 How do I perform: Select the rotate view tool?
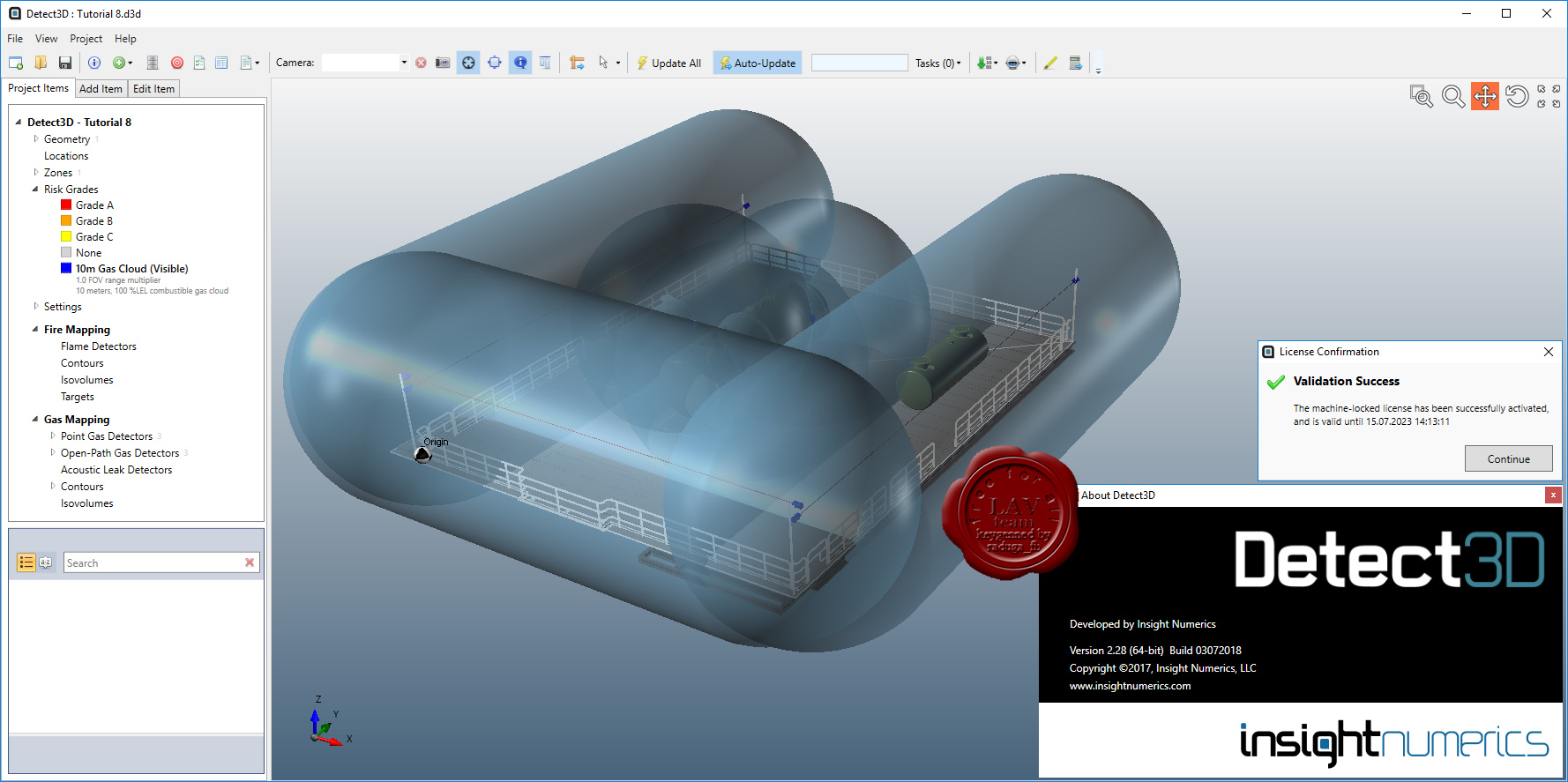point(1517,96)
